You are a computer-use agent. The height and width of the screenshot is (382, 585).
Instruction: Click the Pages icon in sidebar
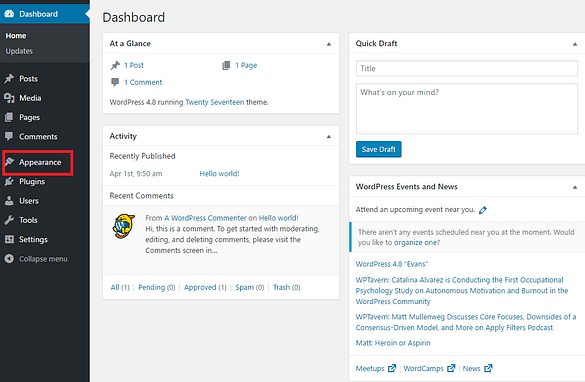click(9, 117)
